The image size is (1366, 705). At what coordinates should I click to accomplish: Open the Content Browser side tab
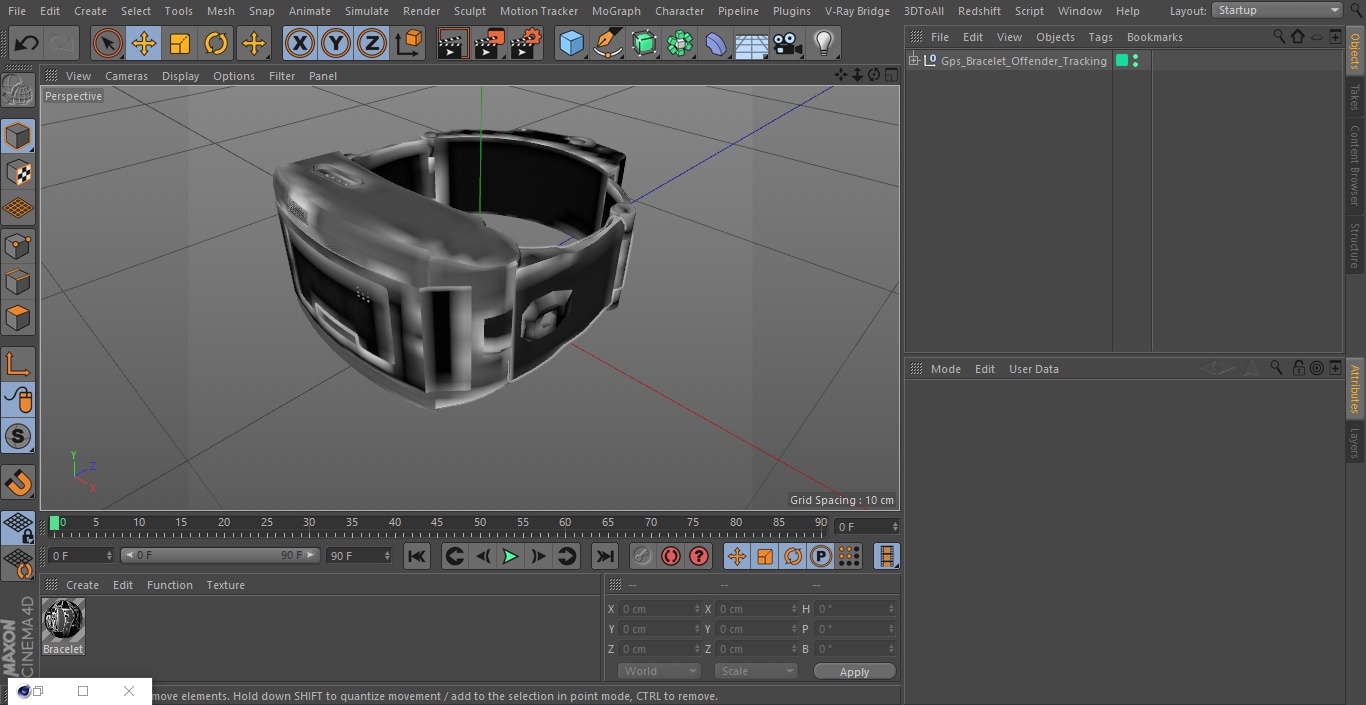[x=1355, y=165]
